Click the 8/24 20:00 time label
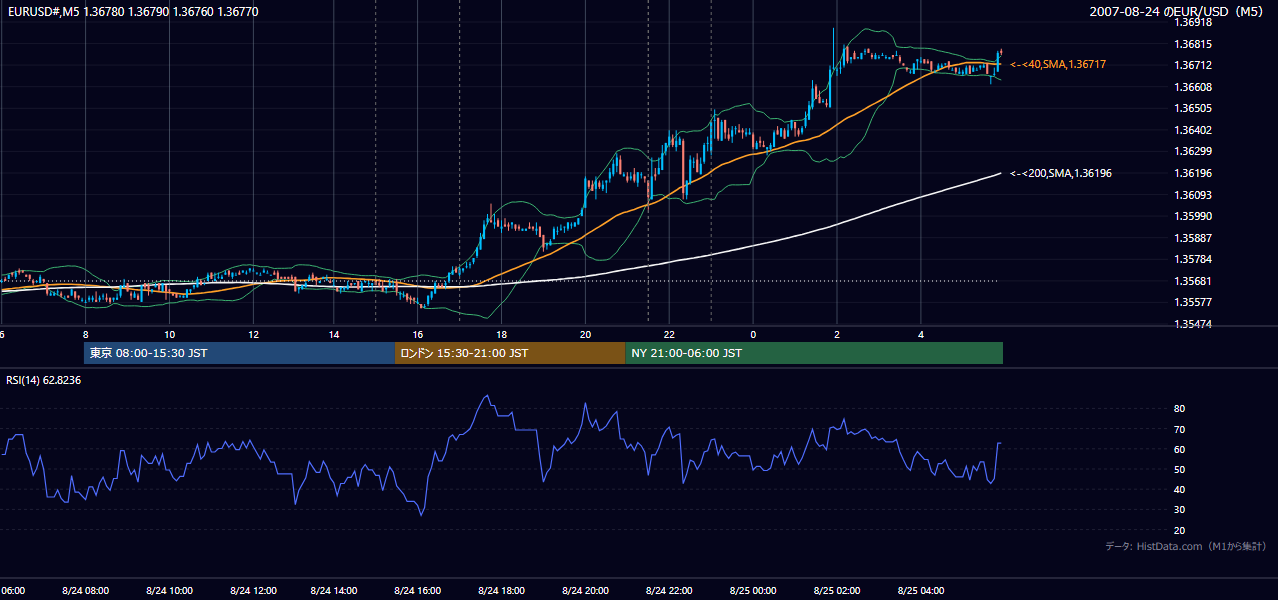Viewport: 1278px width, 600px height. (x=586, y=590)
